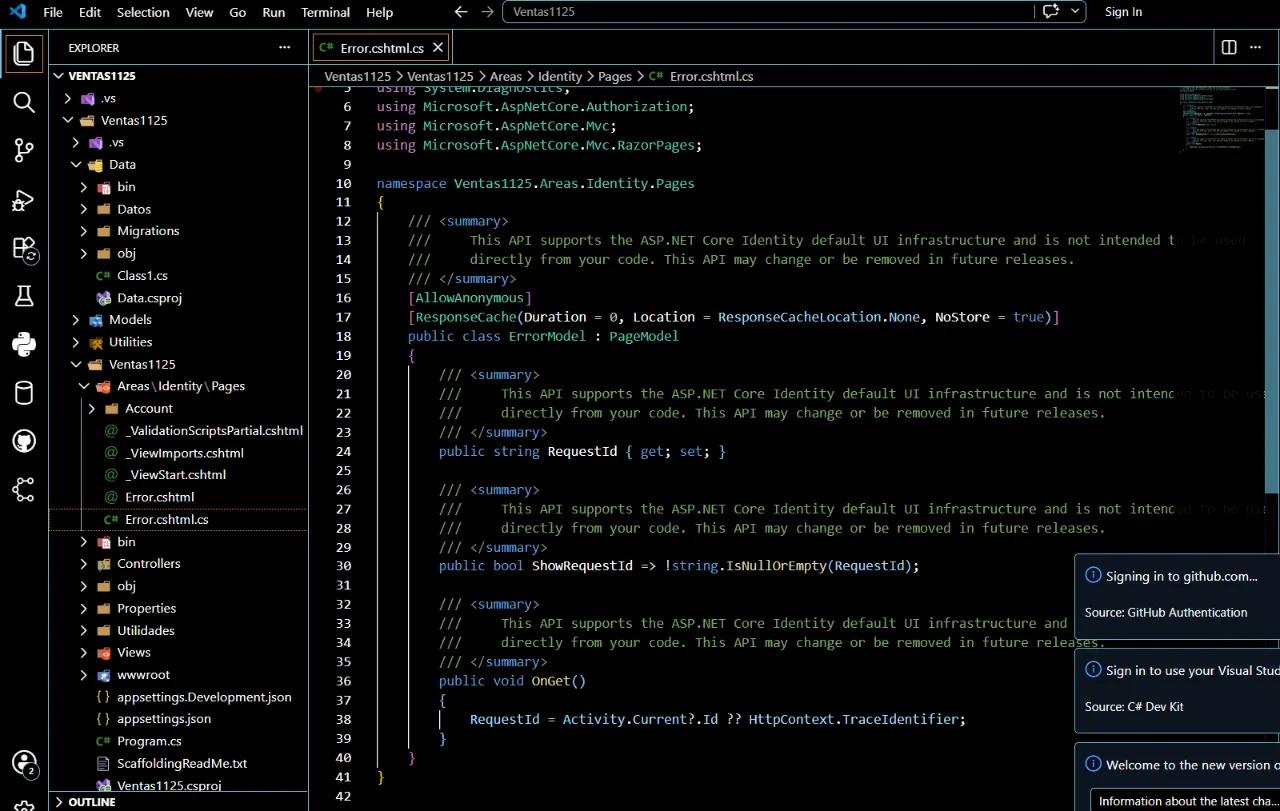Go back with the left arrow
Screen dimensions: 1280x811
tap(460, 12)
